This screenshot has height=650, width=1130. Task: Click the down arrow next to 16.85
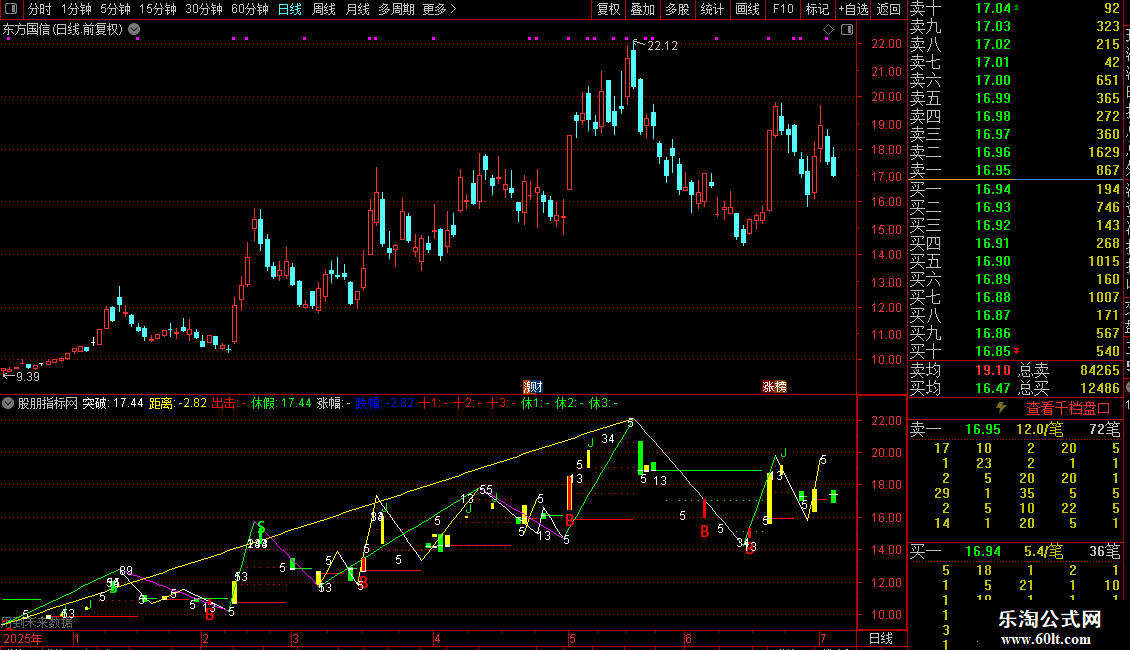coord(1016,351)
